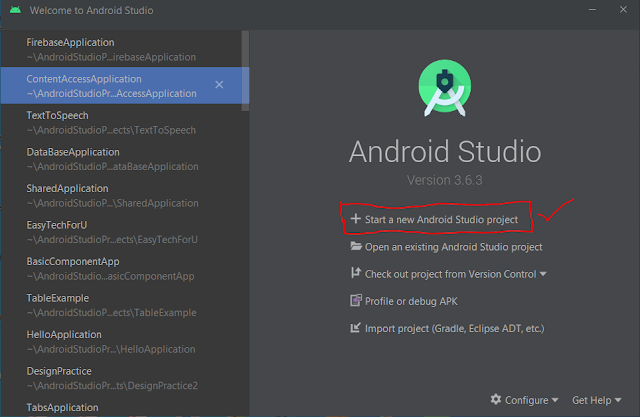The height and width of the screenshot is (417, 640).
Task: Click the Profile or debug APK icon
Action: click(x=356, y=300)
